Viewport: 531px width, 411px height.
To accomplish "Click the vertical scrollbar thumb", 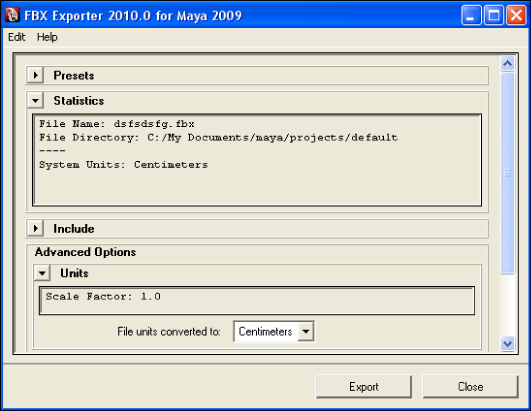I will coord(508,173).
